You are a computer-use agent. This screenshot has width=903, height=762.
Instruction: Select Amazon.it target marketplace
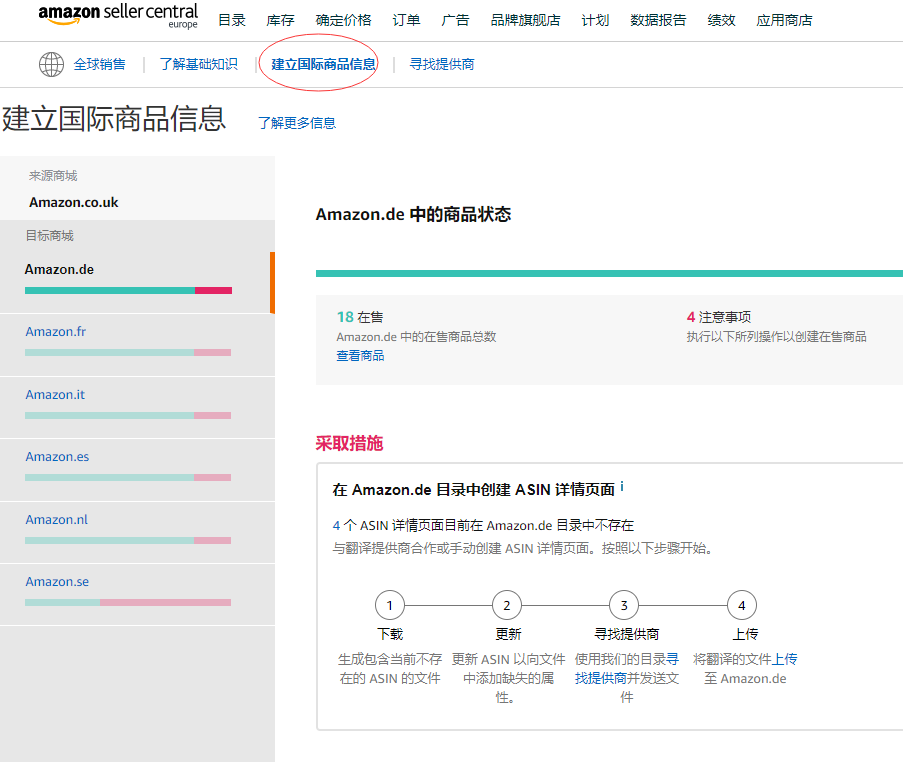pos(55,395)
